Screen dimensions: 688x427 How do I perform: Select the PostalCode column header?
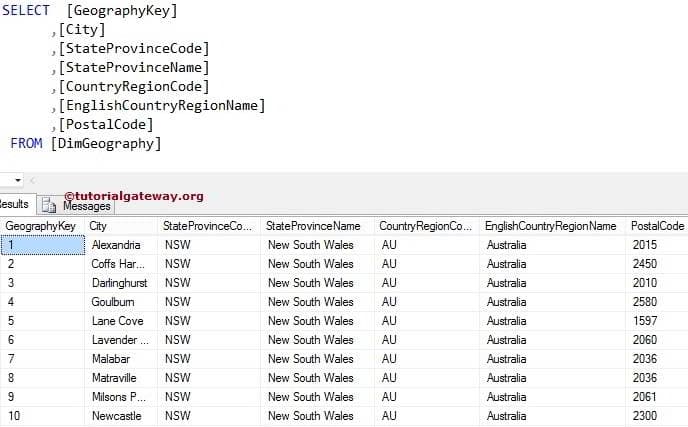tap(657, 226)
